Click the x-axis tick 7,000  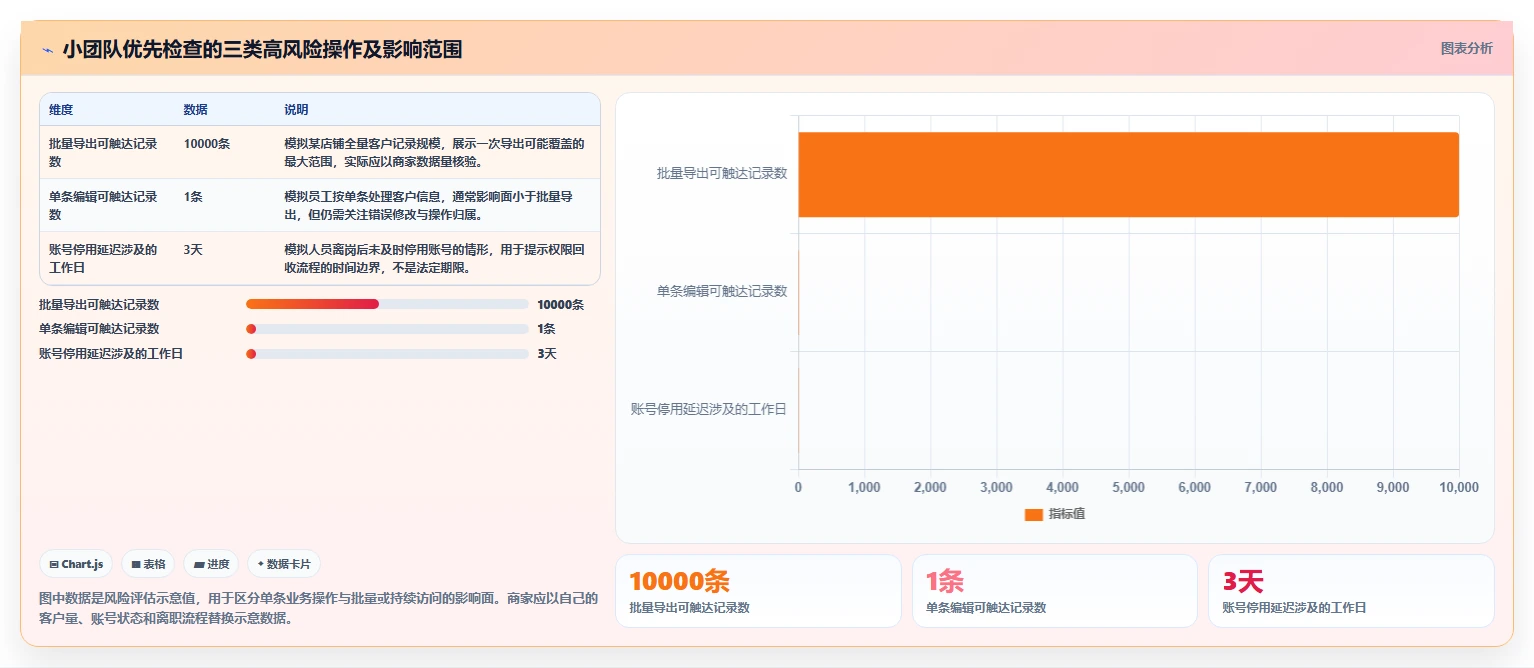(1260, 488)
